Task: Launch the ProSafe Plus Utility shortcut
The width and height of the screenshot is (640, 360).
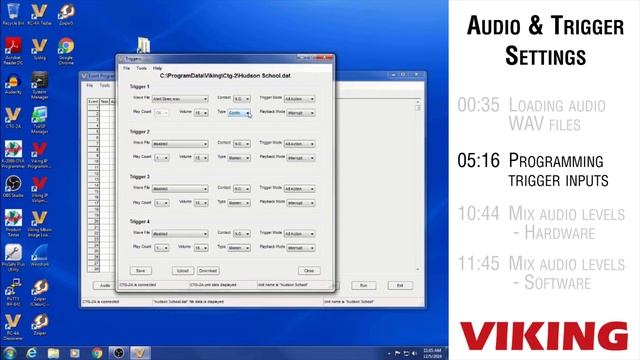Action: point(13,258)
